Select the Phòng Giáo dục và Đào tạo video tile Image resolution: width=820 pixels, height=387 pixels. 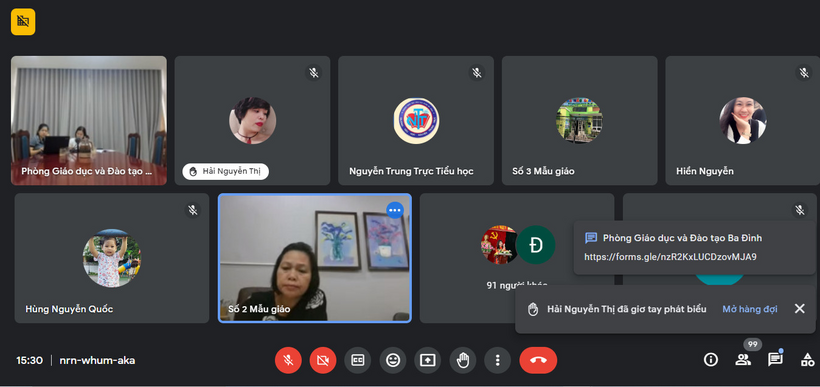(89, 120)
